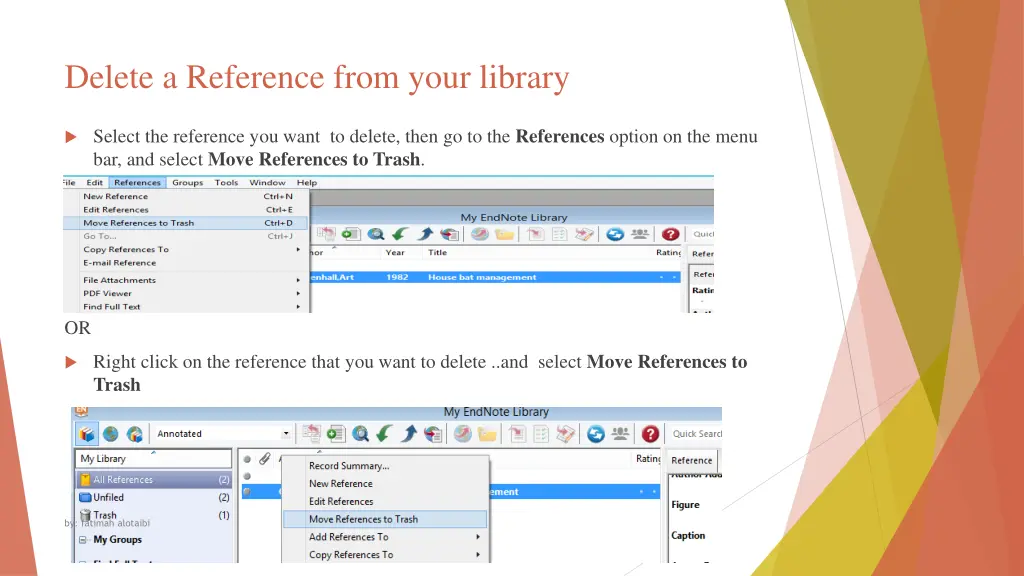Click blue Export arrow in upper EndNote toolbar
Image resolution: width=1024 pixels, height=576 pixels.
(424, 234)
